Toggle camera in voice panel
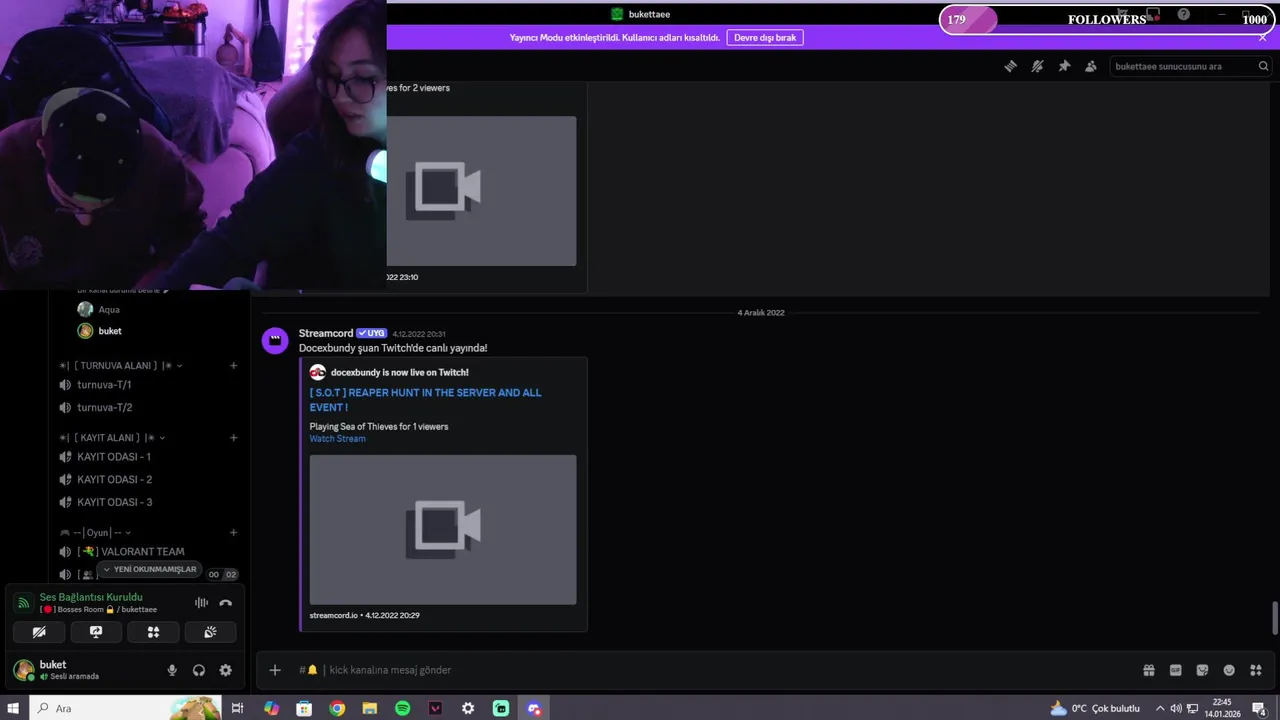 (x=39, y=632)
